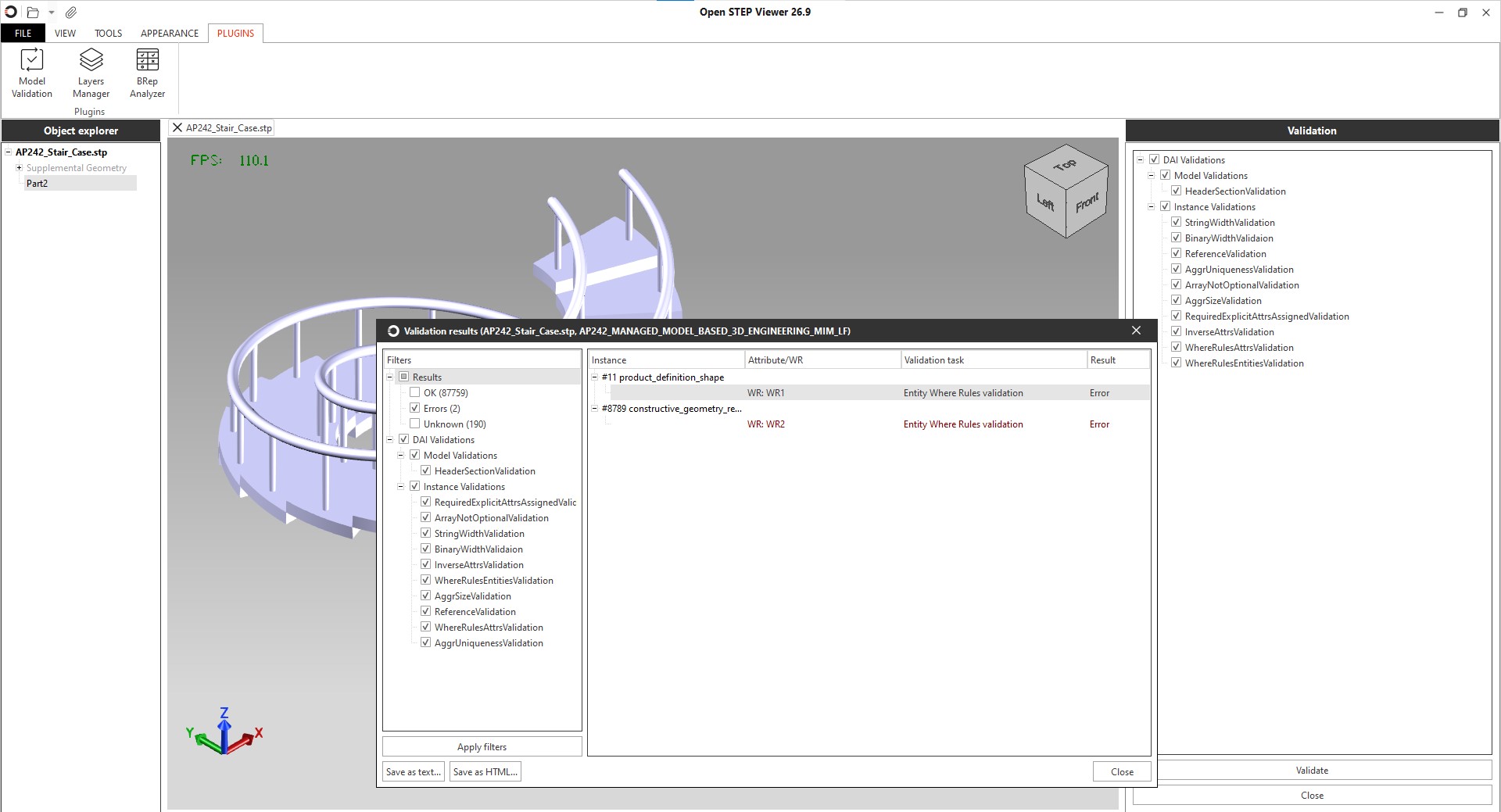The width and height of the screenshot is (1501, 812).
Task: Collapse Instance Validations in the Validation panel
Action: point(1151,207)
